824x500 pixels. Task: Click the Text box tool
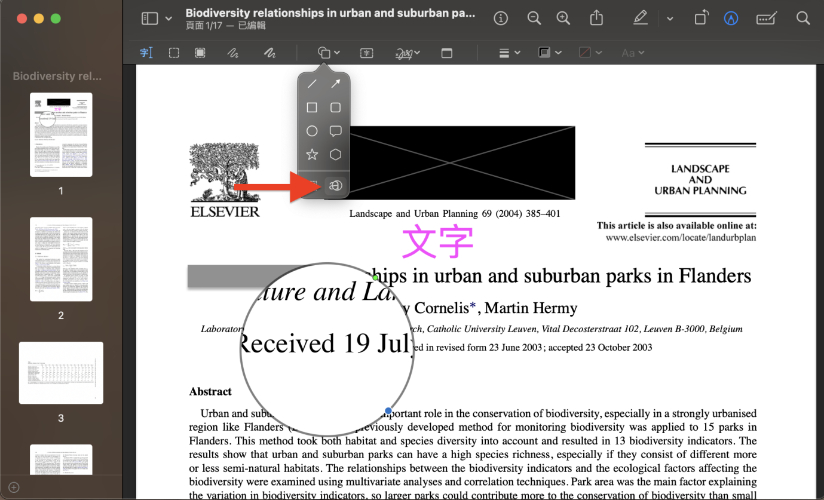366,52
